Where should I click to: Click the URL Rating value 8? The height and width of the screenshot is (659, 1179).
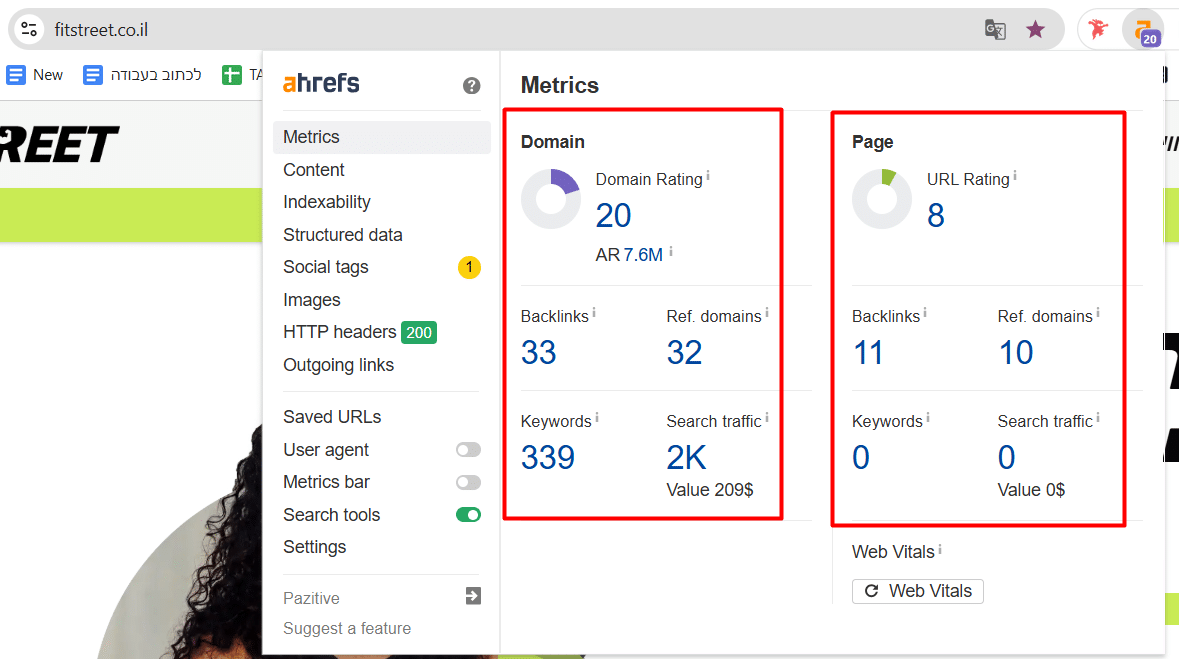coord(936,216)
